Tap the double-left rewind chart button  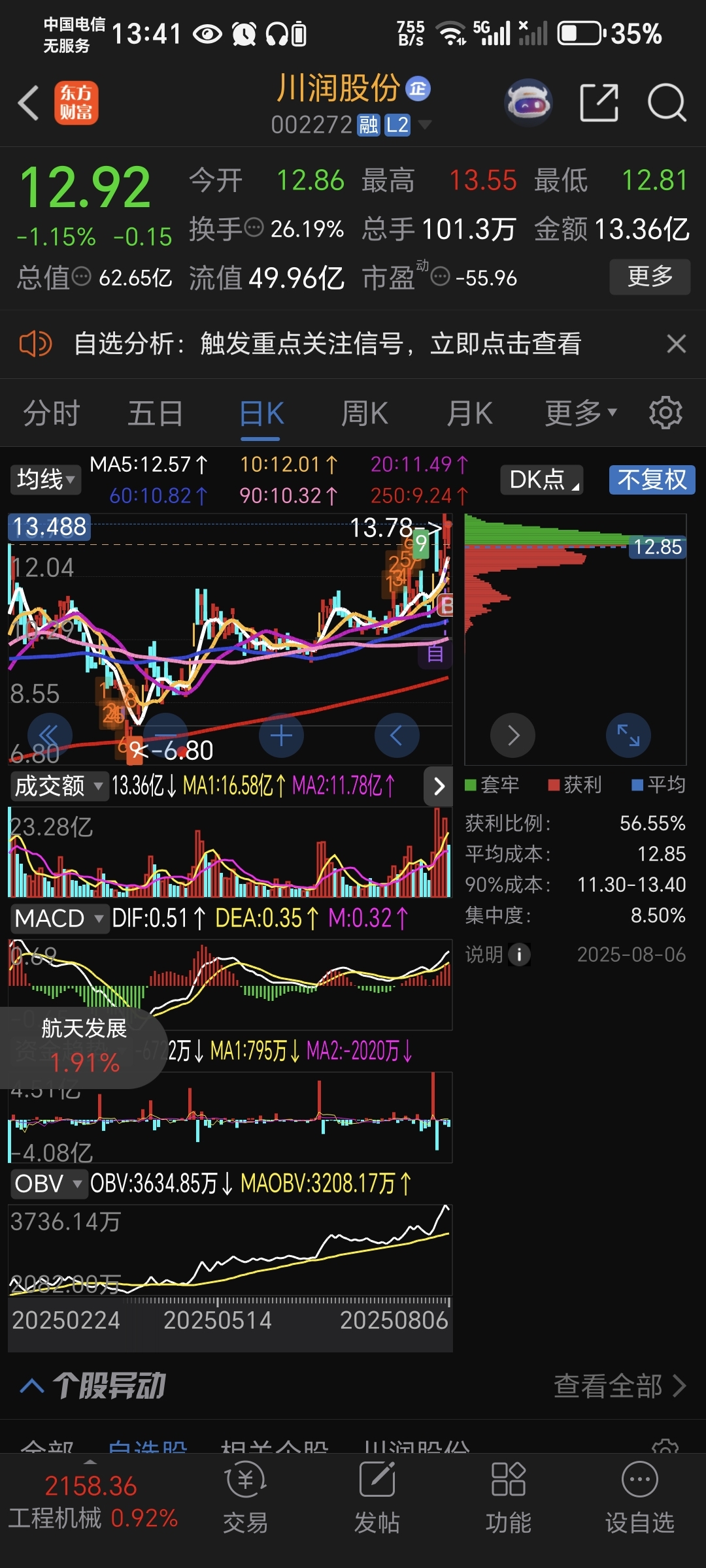click(50, 736)
